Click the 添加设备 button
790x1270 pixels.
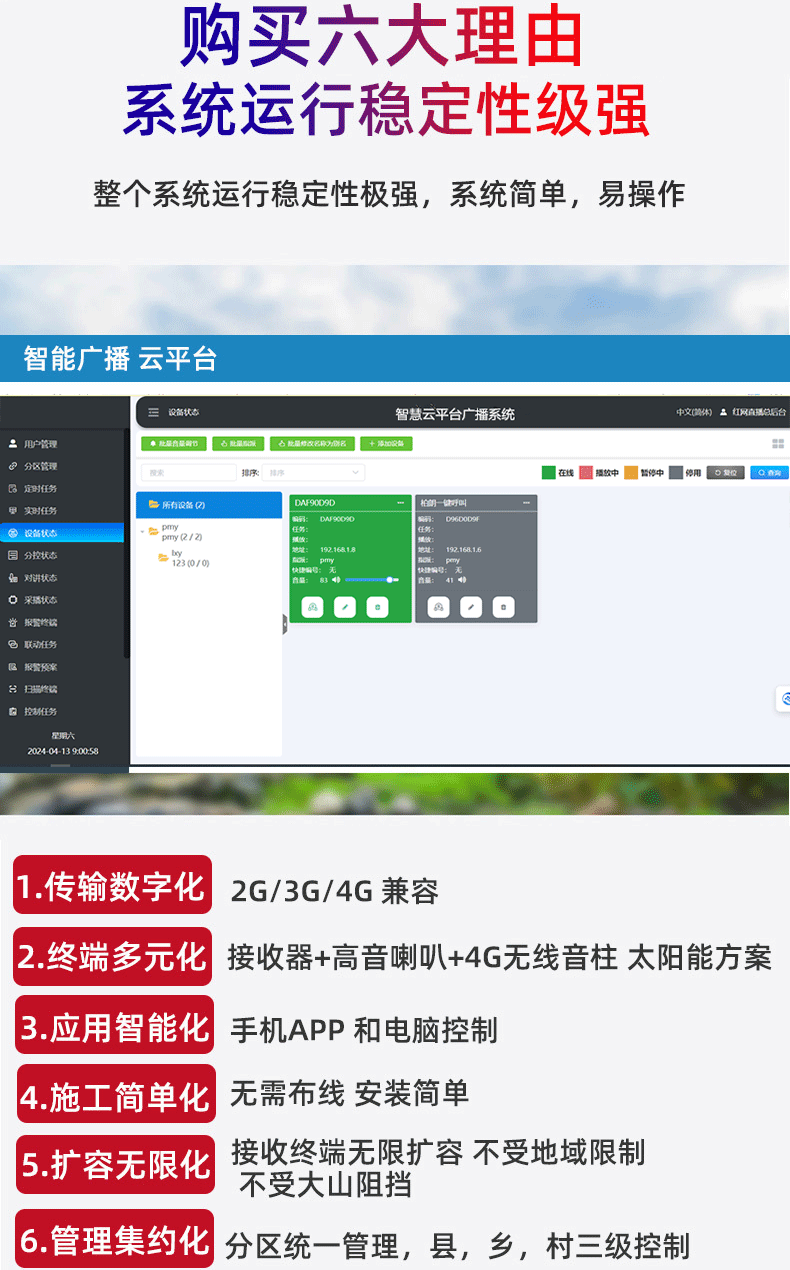pyautogui.click(x=386, y=444)
